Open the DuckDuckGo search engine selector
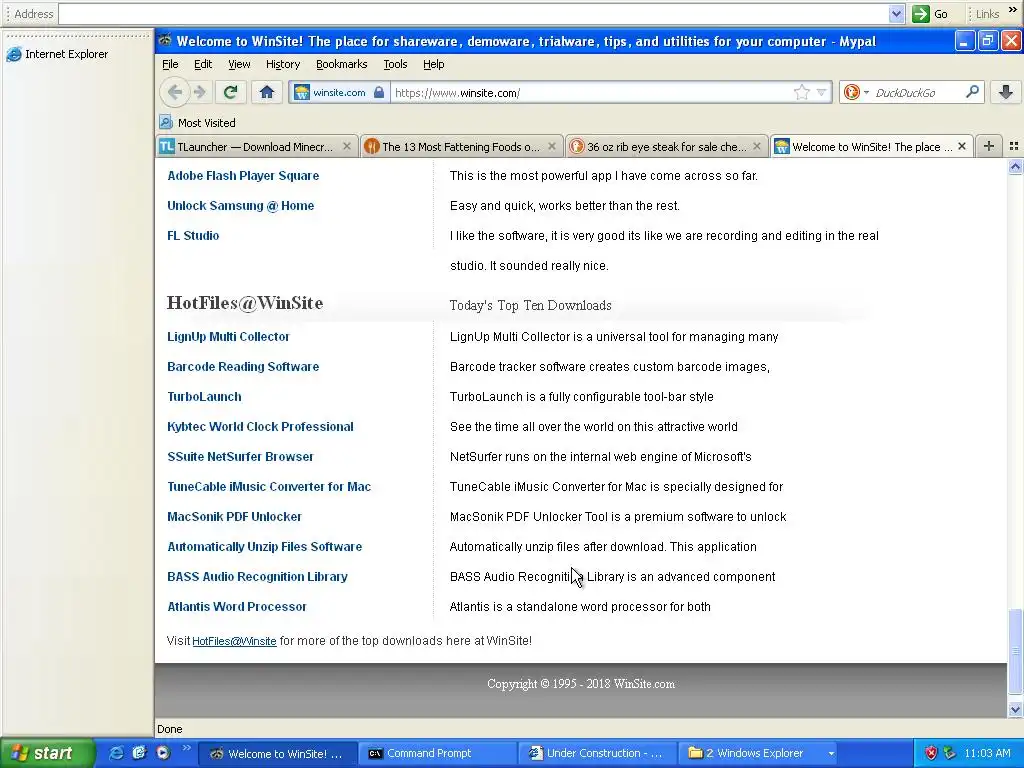This screenshot has width=1024, height=768. coord(856,92)
